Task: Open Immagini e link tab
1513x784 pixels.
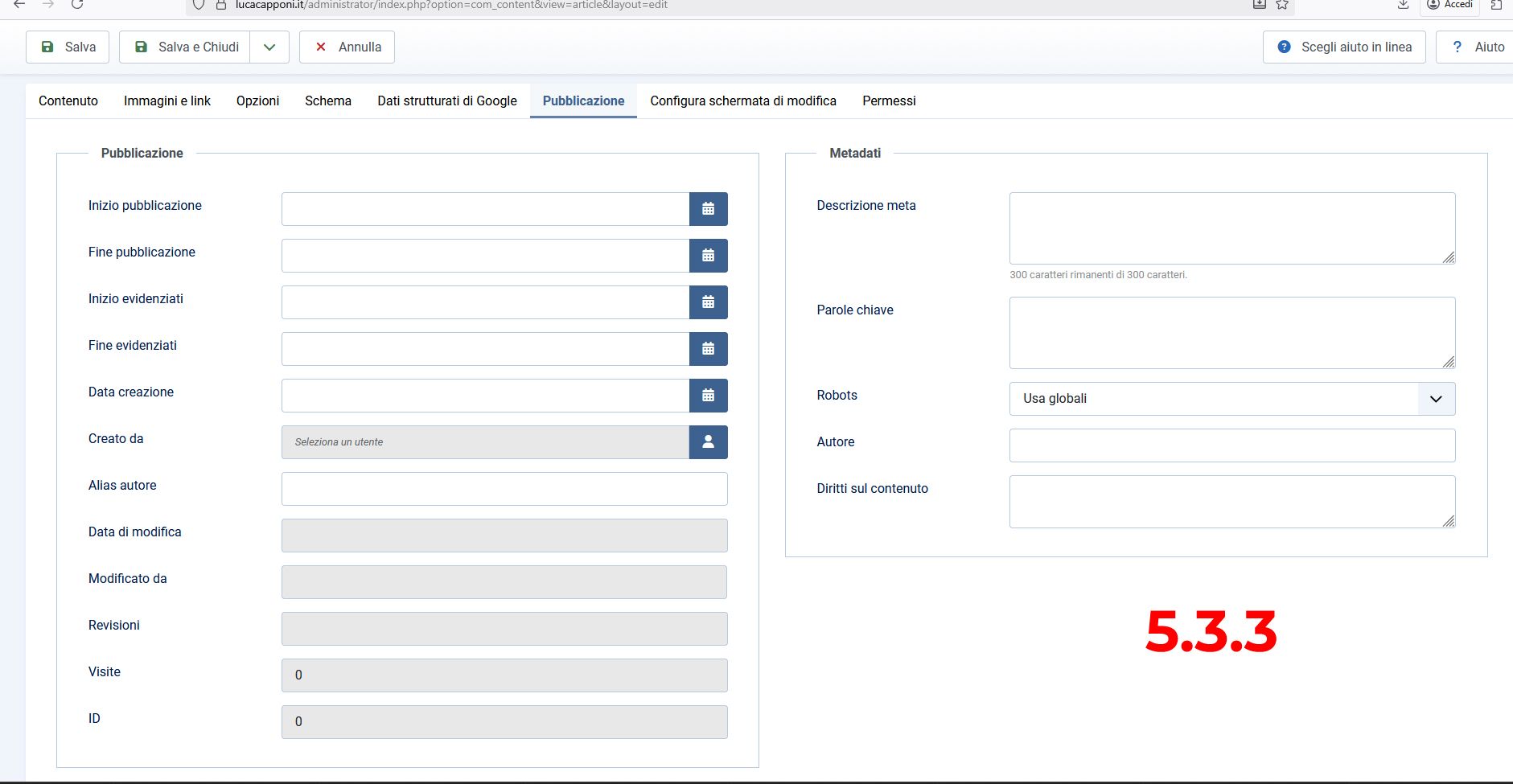Action: tap(167, 101)
